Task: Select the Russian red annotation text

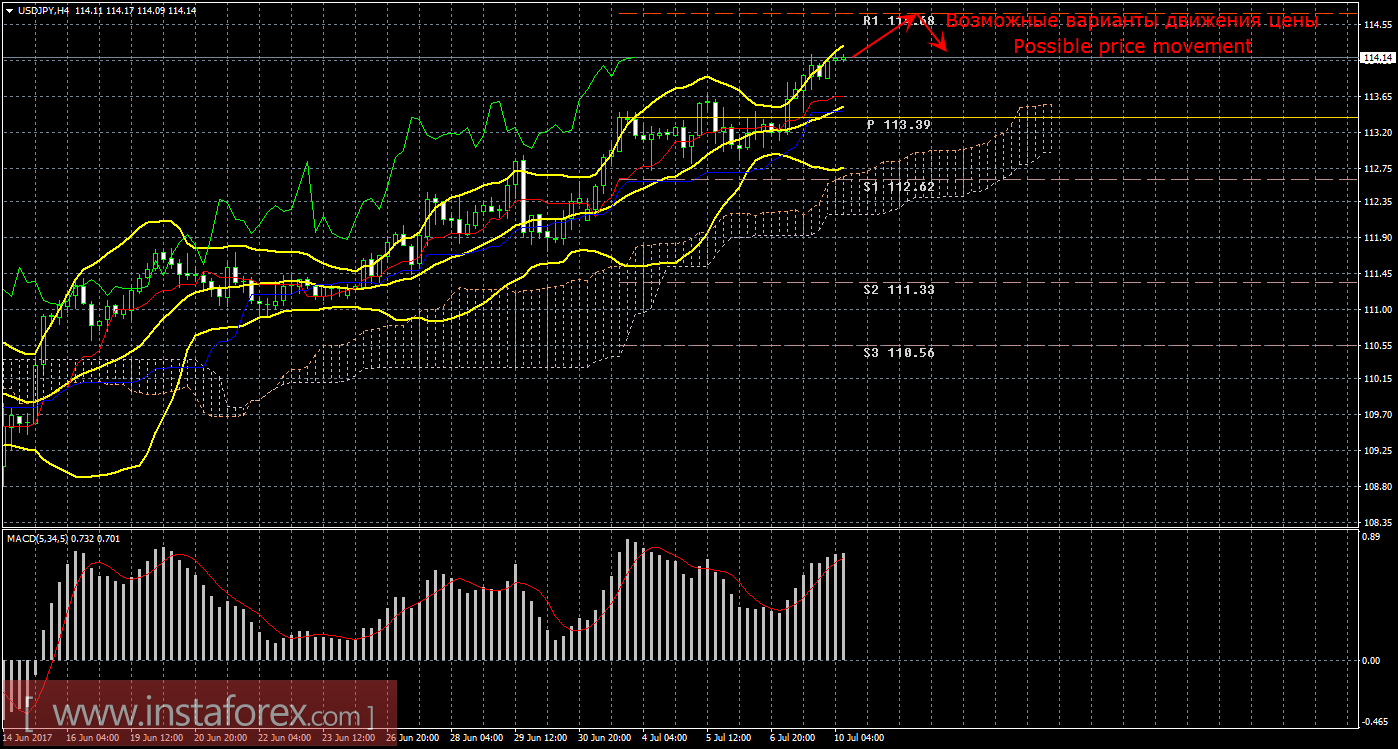Action: pos(1132,21)
